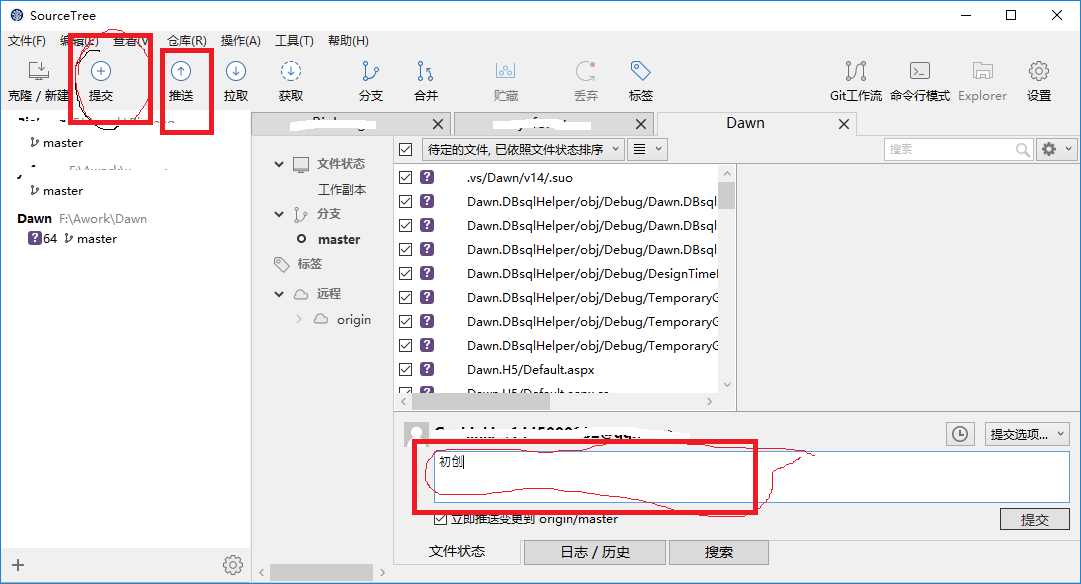Click the unknown status icon for .vs/Dawn/v14/.suo

coord(427,177)
